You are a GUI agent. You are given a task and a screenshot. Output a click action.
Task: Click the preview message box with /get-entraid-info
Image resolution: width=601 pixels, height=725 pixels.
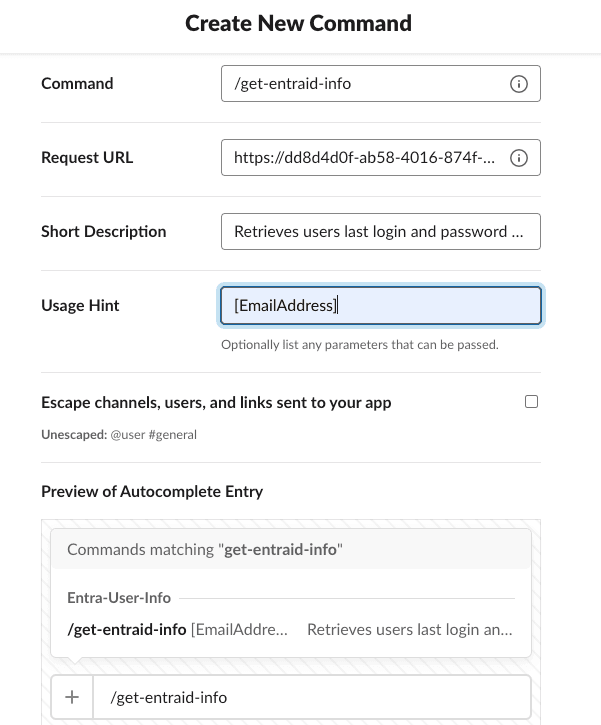312,697
